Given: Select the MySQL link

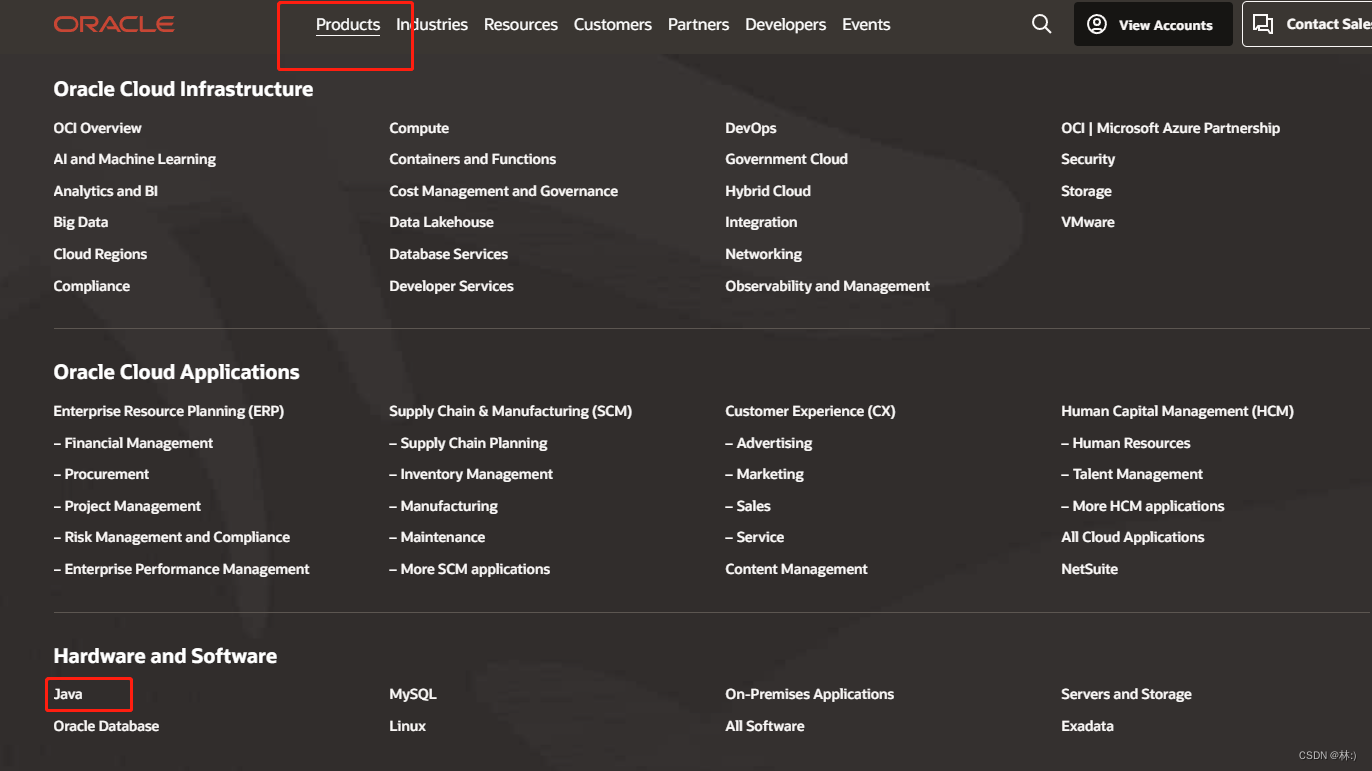Looking at the screenshot, I should [x=413, y=694].
